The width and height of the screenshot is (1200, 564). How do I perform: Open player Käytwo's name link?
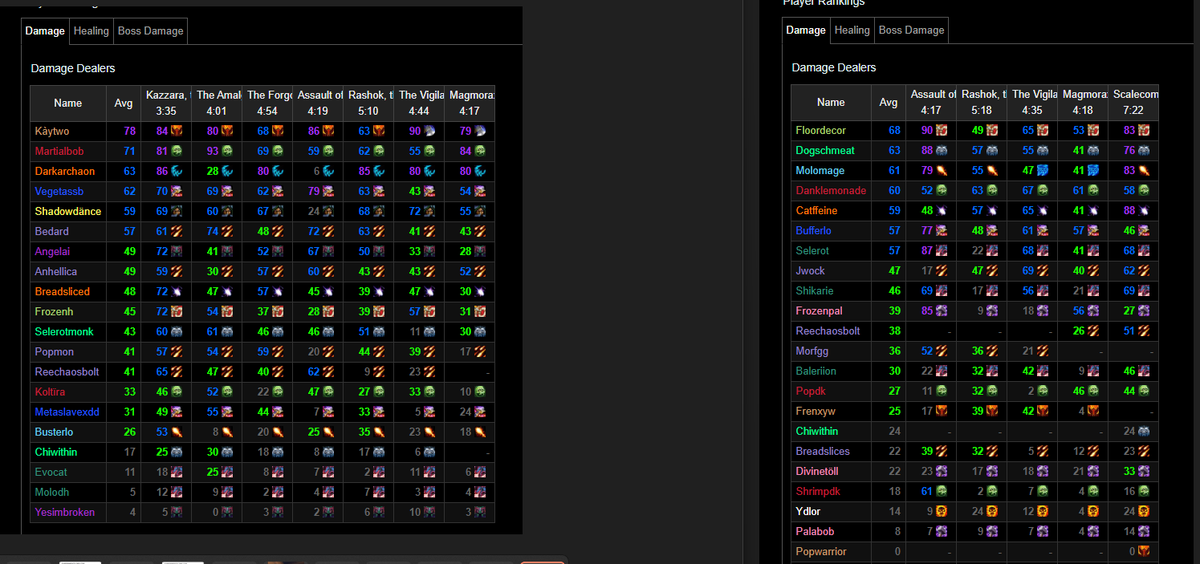(50, 131)
